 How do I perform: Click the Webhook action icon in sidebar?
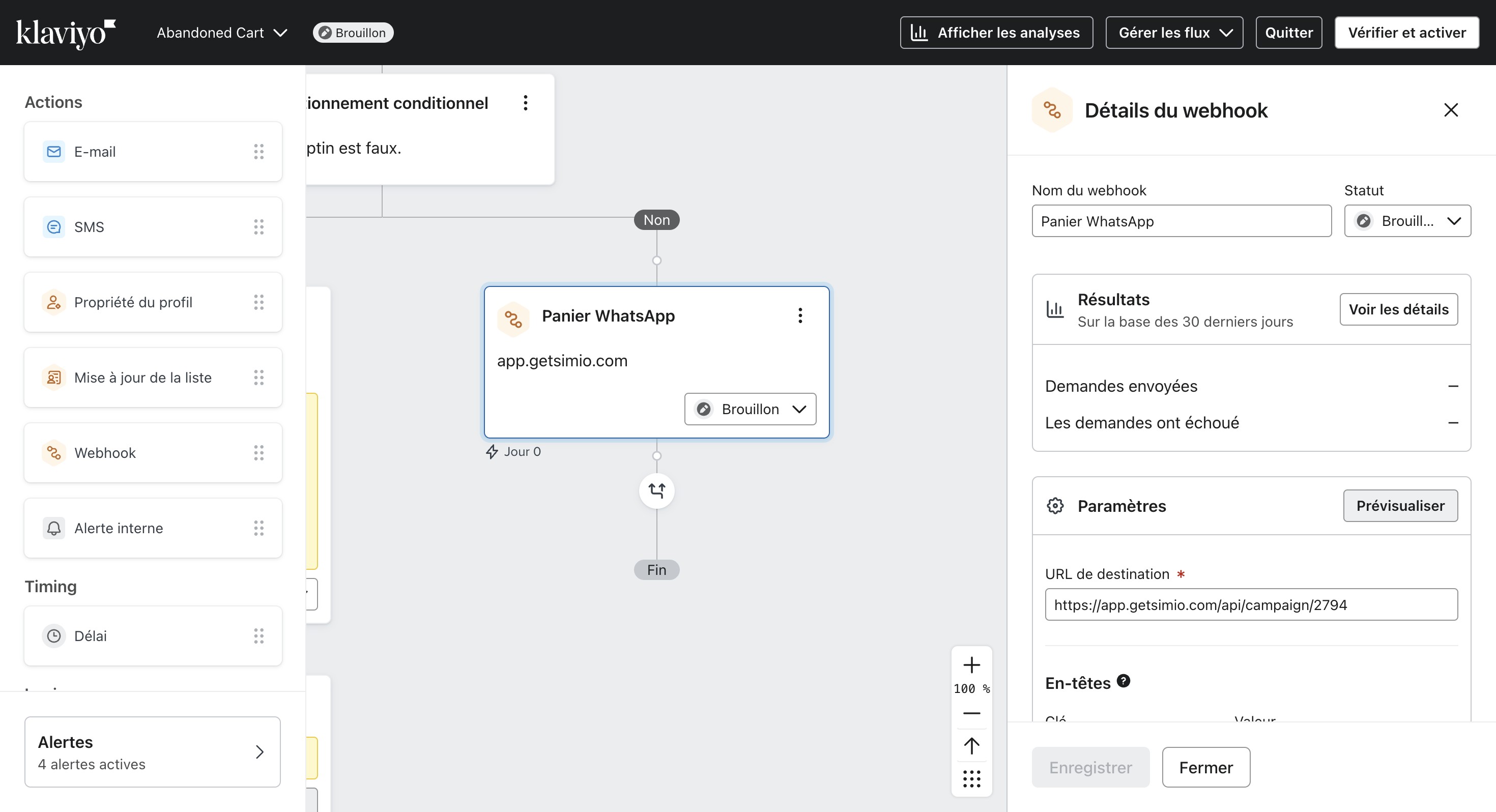[53, 452]
